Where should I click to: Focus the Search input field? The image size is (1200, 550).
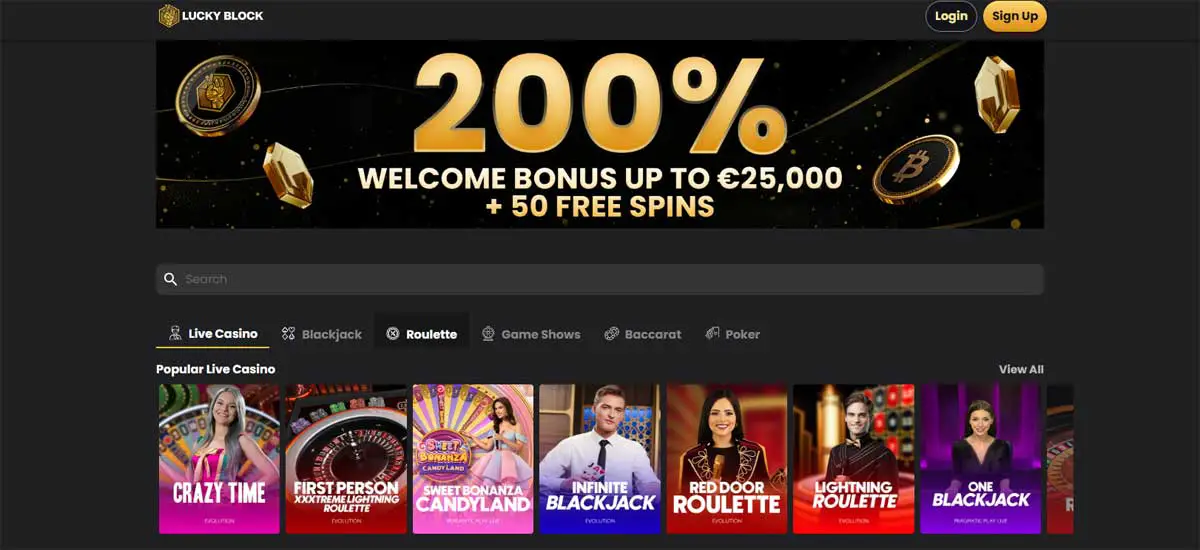click(600, 279)
